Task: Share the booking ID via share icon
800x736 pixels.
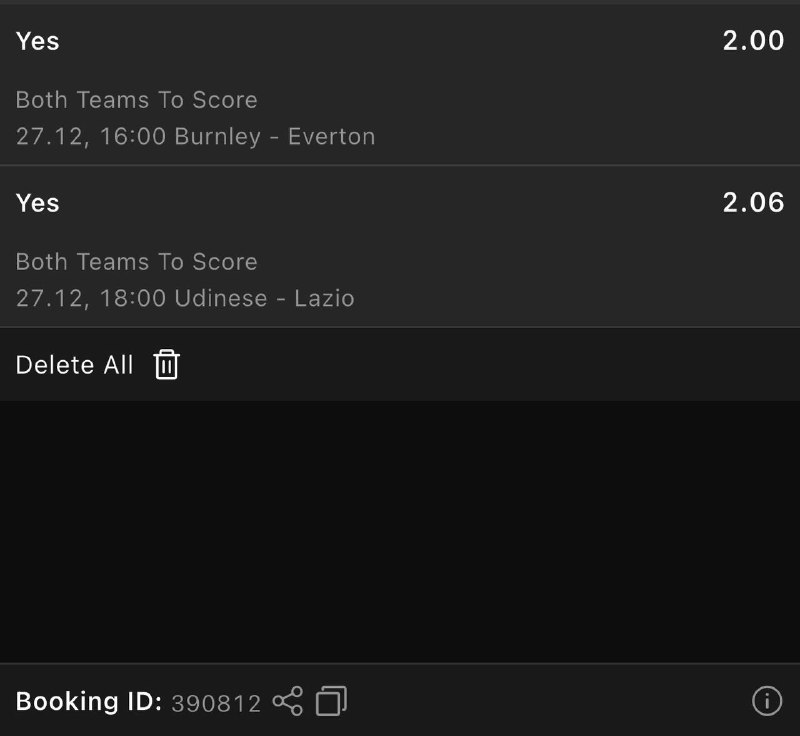Action: tap(287, 701)
